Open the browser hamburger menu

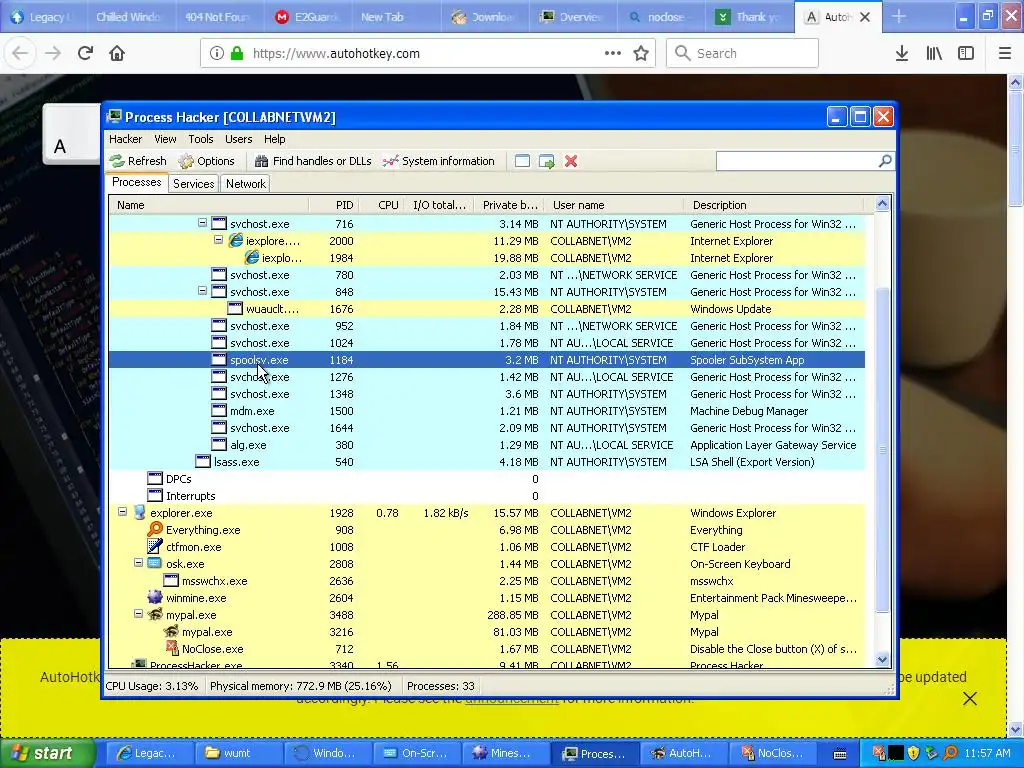(x=1004, y=53)
